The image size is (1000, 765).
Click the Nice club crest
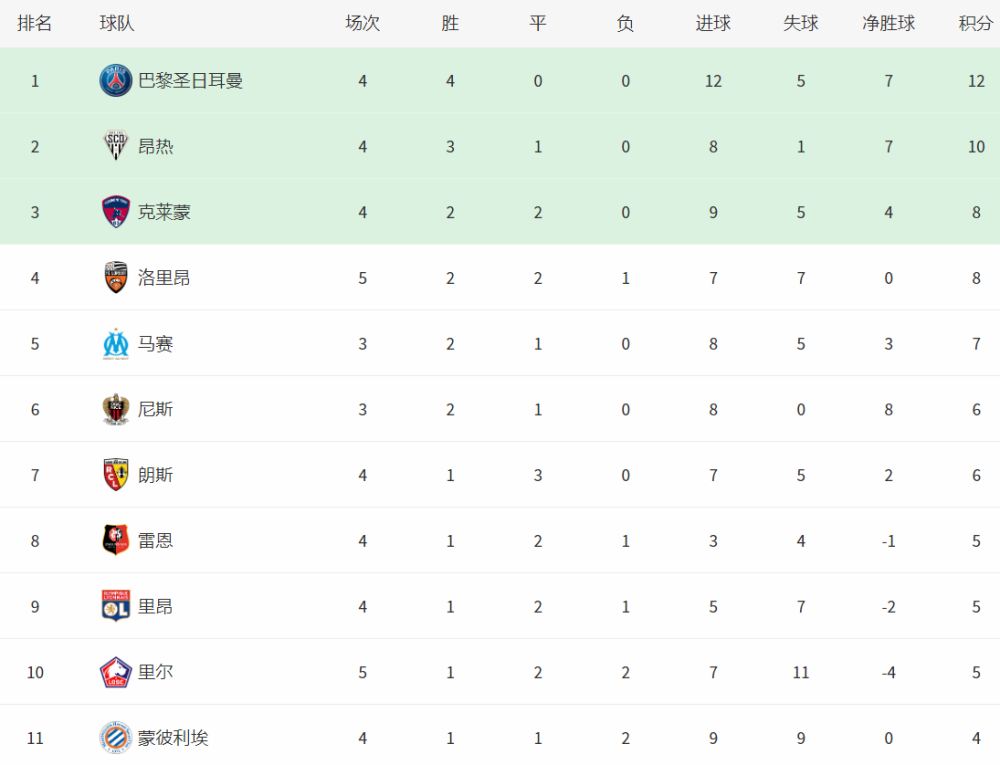click(116, 409)
